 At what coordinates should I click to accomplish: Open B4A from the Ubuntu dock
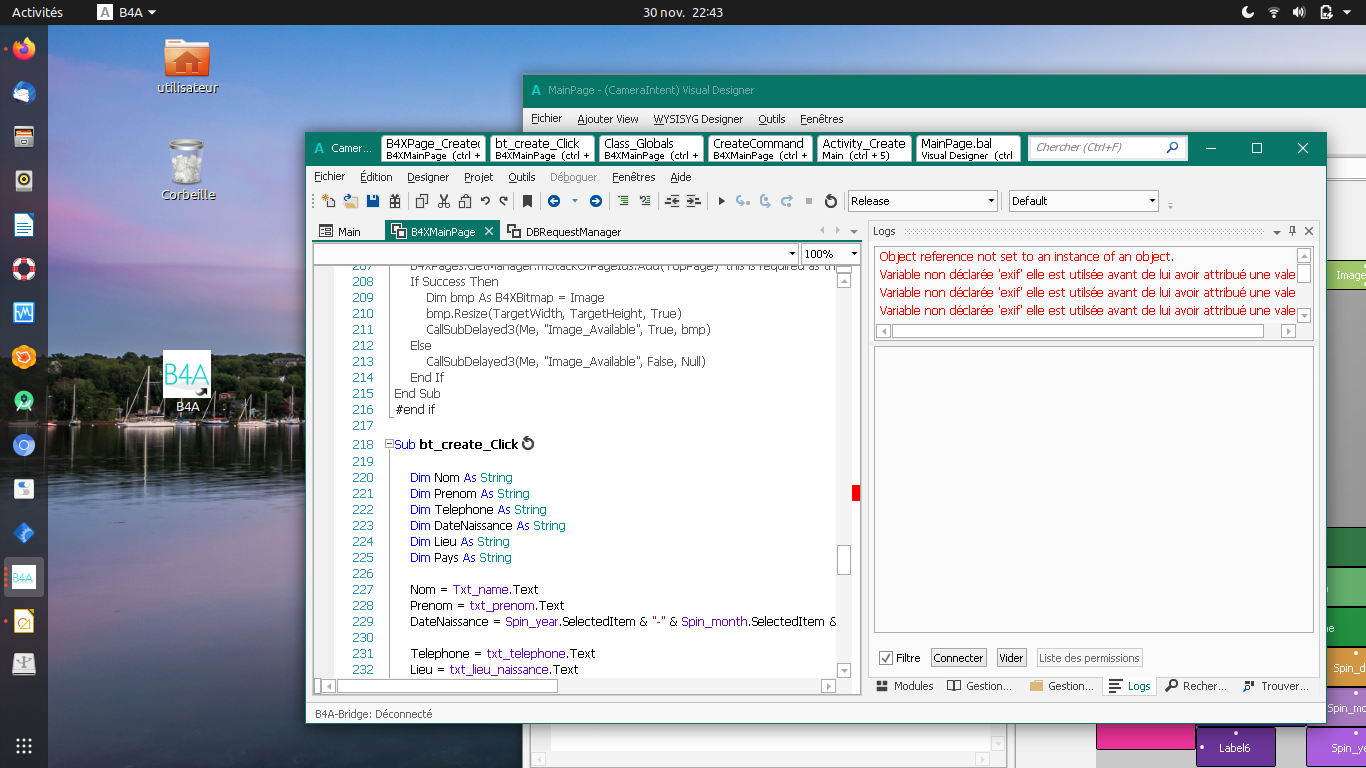point(23,577)
